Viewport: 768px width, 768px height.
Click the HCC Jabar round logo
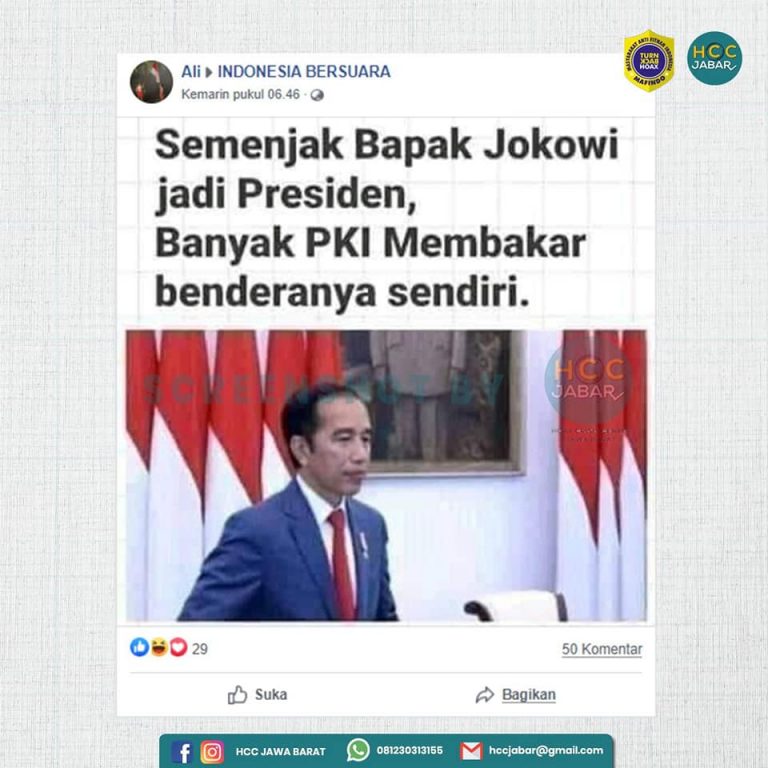pos(715,58)
